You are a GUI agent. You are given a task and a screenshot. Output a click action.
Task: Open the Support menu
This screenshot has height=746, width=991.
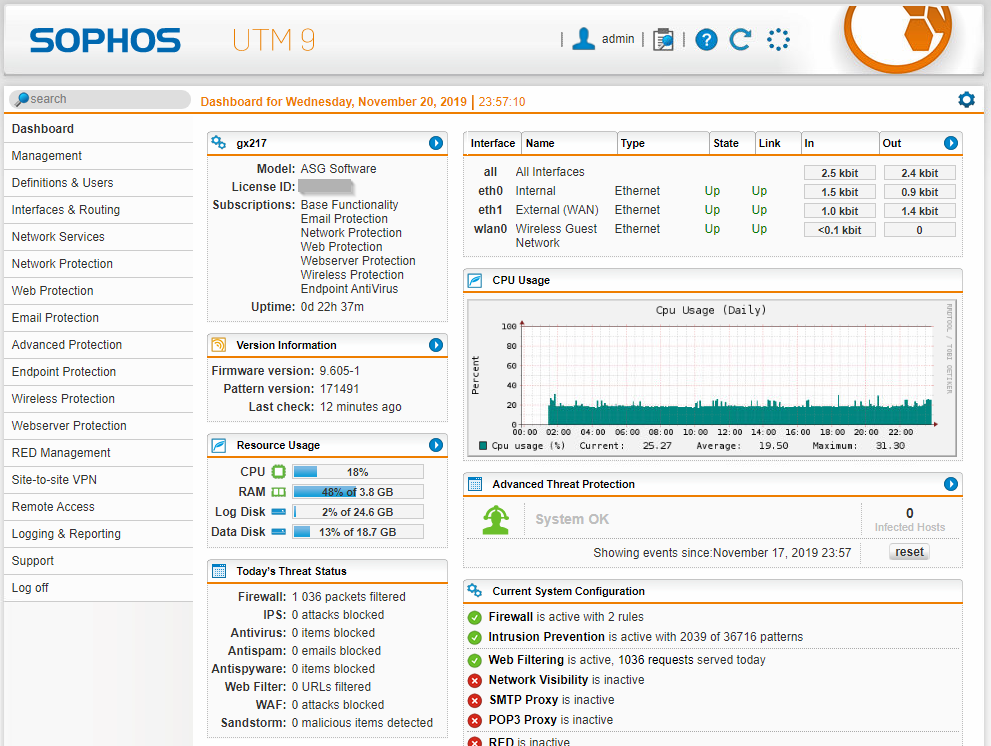pos(98,561)
